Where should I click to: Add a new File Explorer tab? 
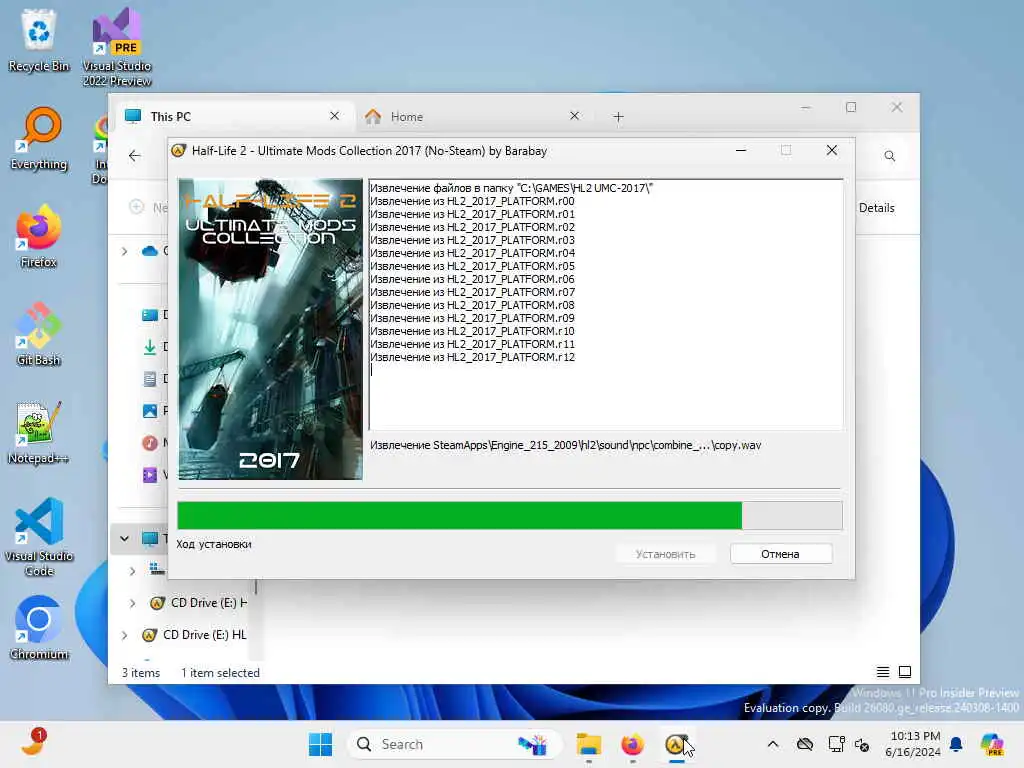click(618, 117)
